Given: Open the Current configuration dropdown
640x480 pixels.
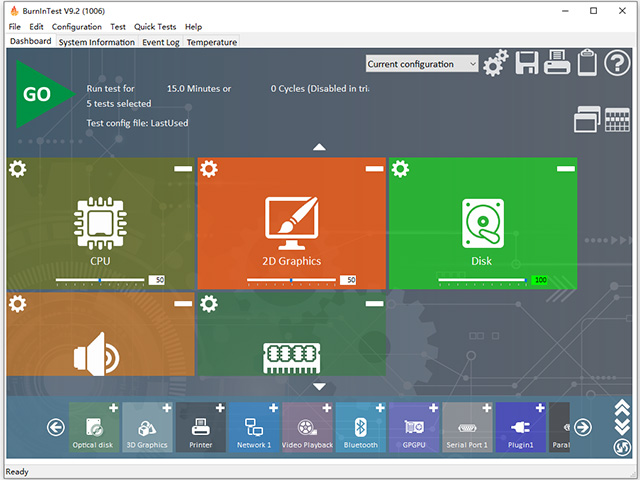Looking at the screenshot, I should pos(422,64).
